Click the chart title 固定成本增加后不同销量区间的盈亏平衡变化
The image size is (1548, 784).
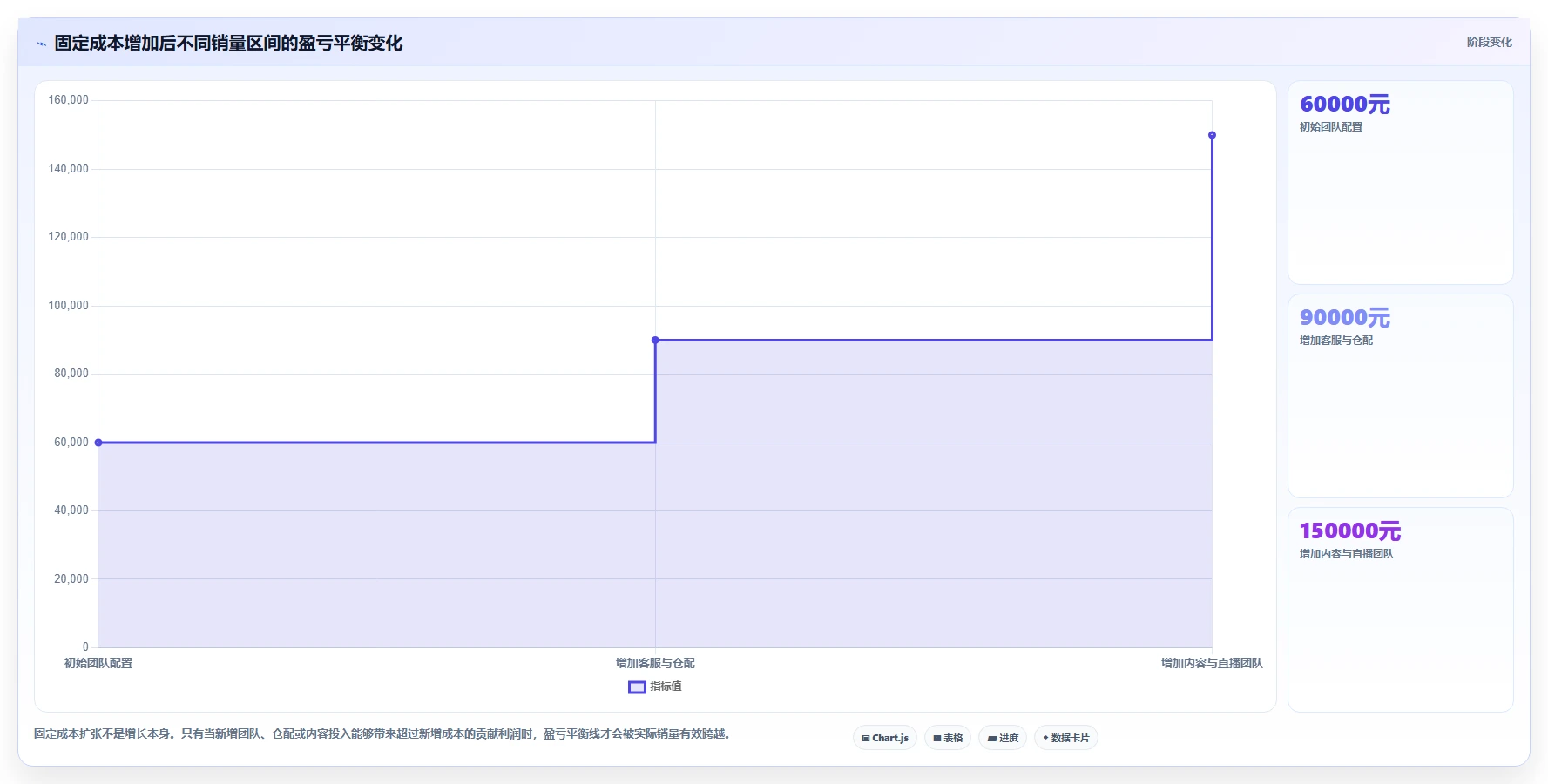click(228, 44)
